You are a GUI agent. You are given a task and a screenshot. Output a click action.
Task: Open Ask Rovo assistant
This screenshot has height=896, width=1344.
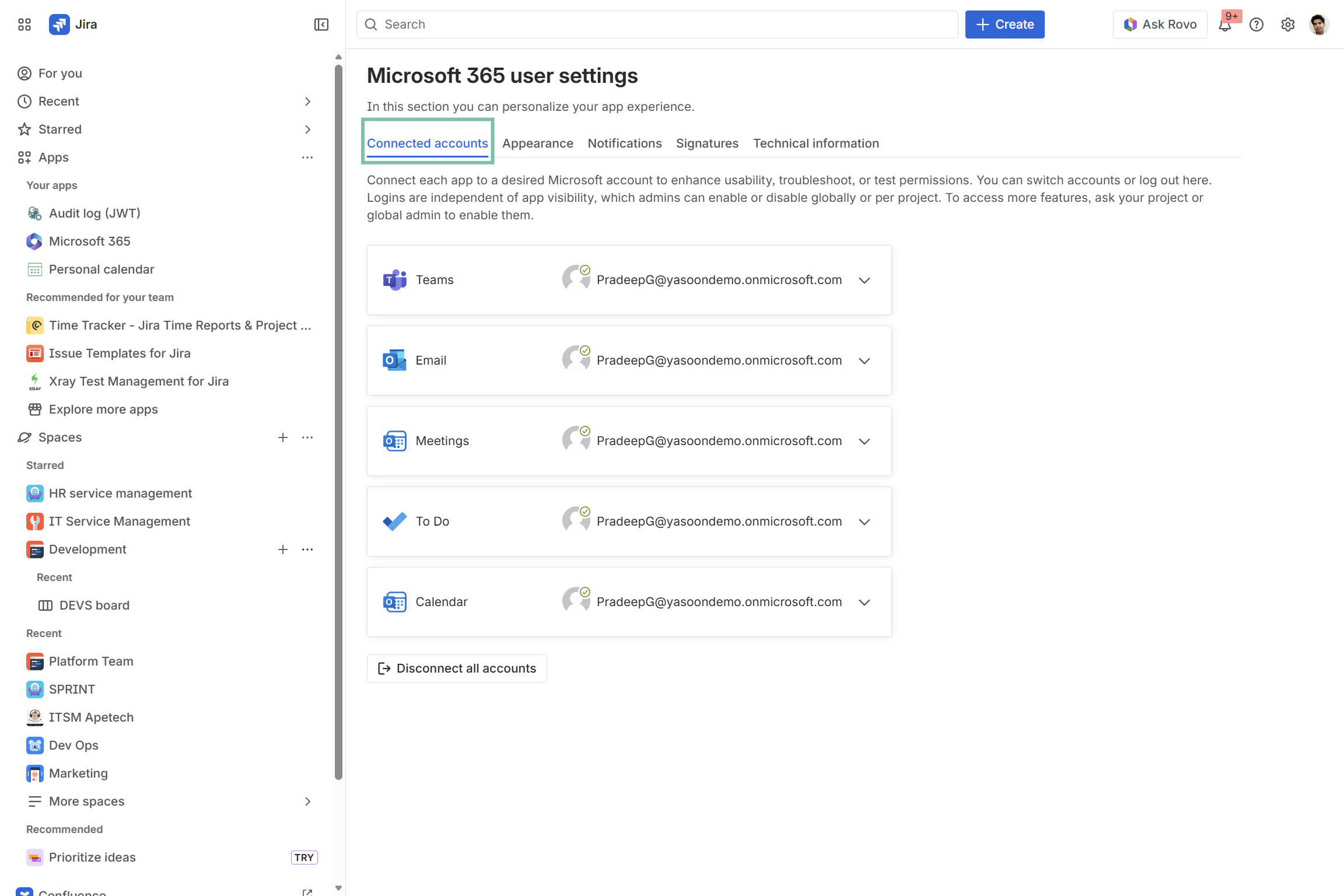(1160, 24)
